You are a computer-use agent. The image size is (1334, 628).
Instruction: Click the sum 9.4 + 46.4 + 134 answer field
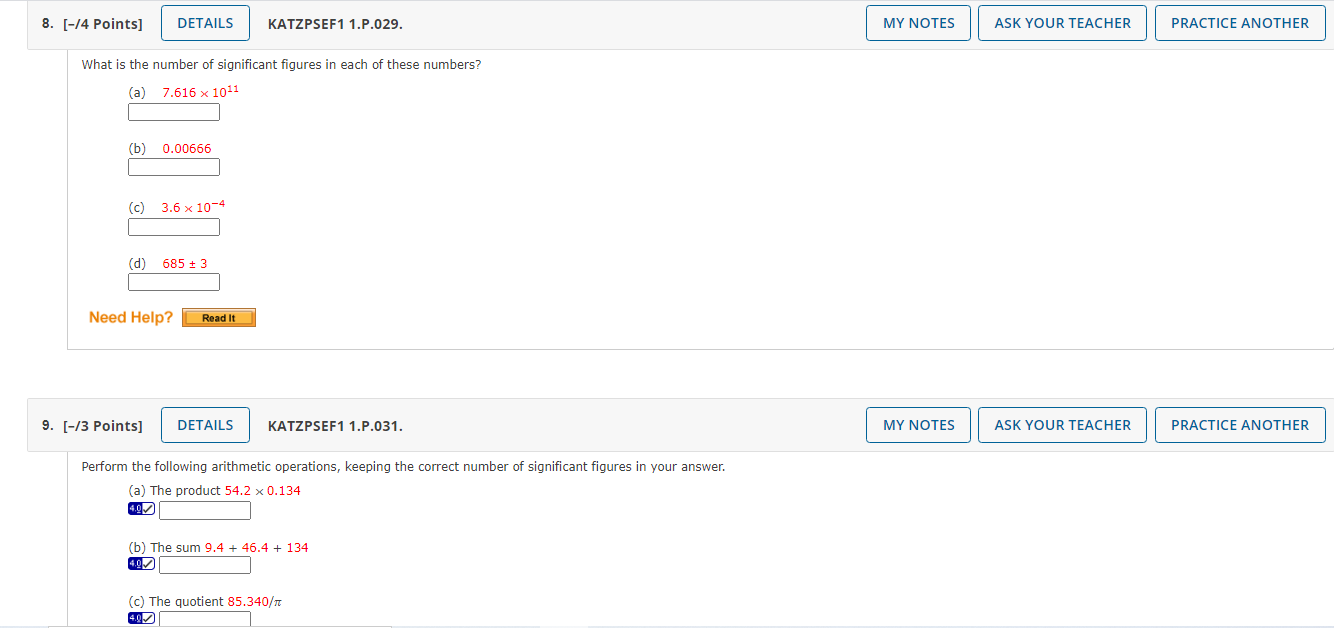(x=205, y=565)
